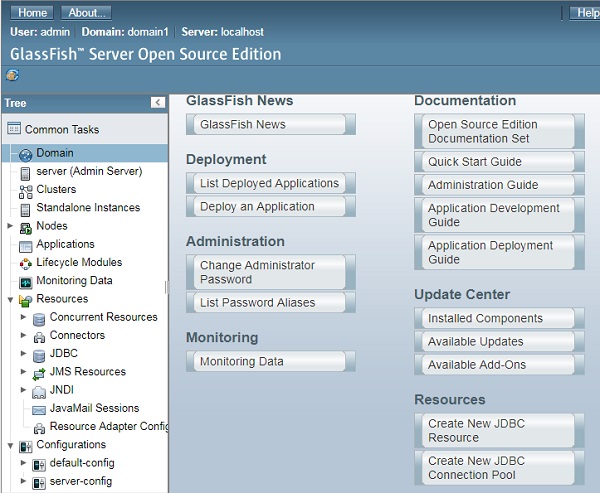Image resolution: width=600 pixels, height=493 pixels.
Task: Expand the JNDI tree node
Action: point(23,390)
